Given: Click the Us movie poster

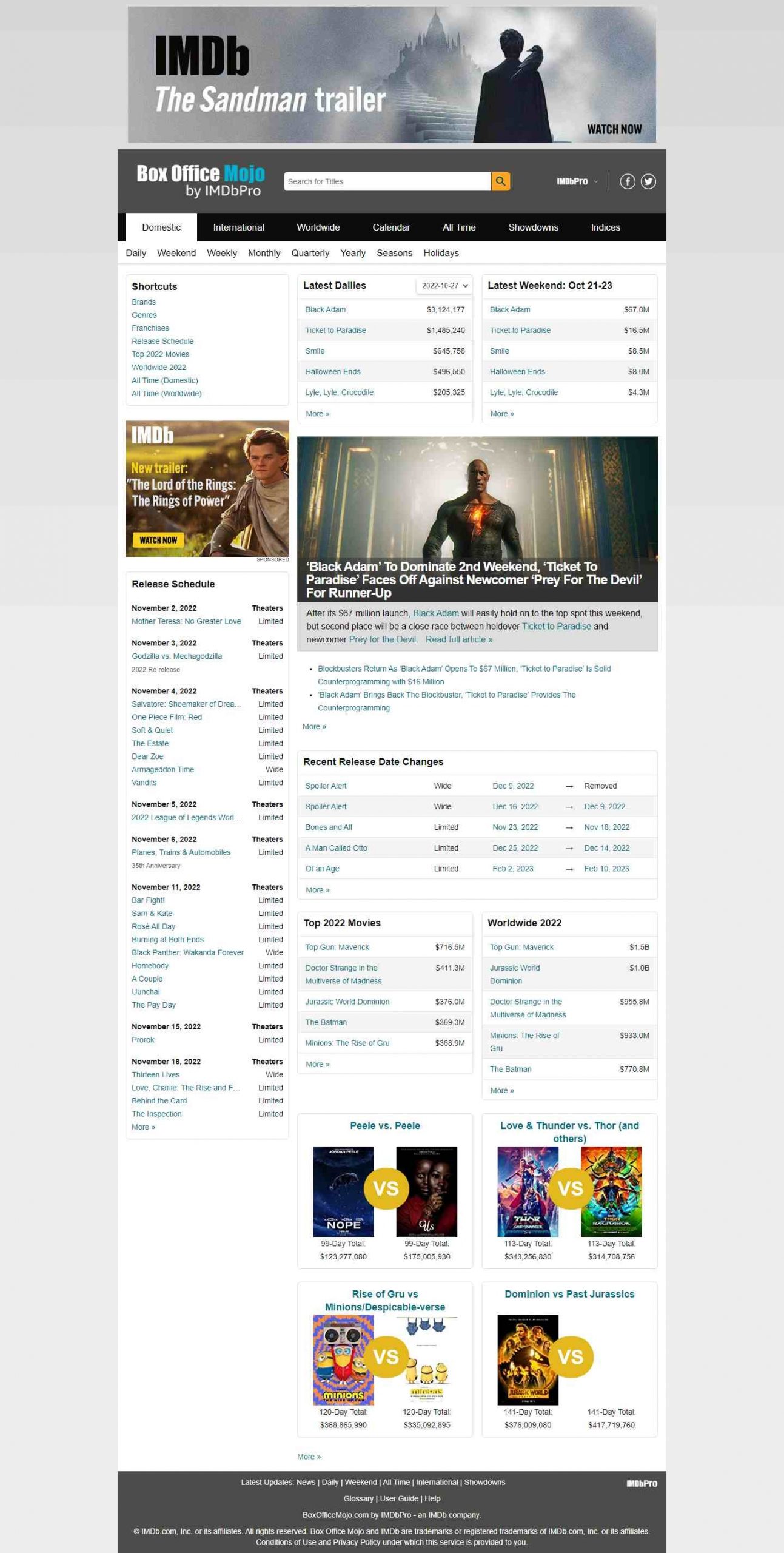Looking at the screenshot, I should (x=426, y=1191).
